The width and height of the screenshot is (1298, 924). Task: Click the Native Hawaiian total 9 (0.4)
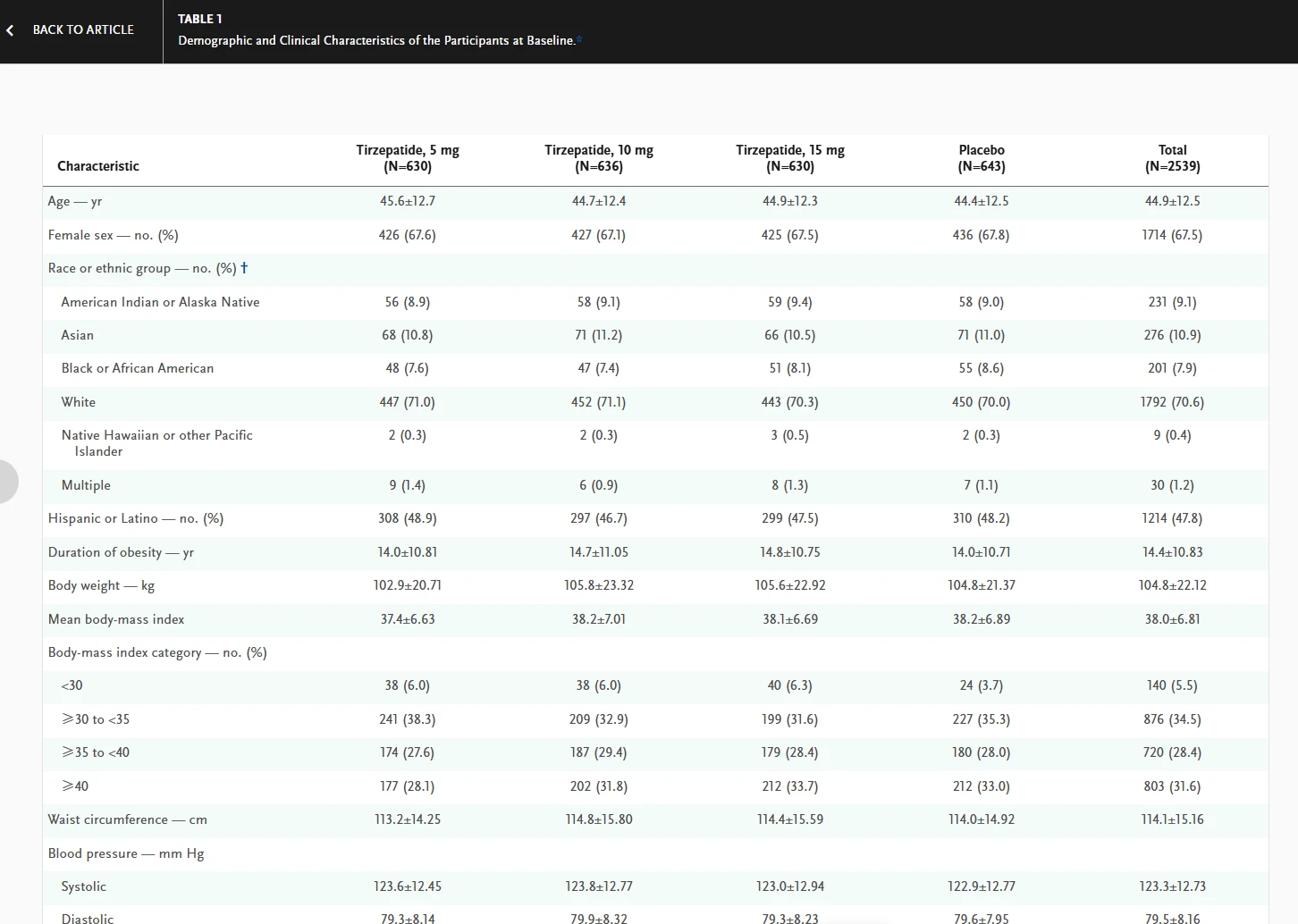coord(1173,435)
